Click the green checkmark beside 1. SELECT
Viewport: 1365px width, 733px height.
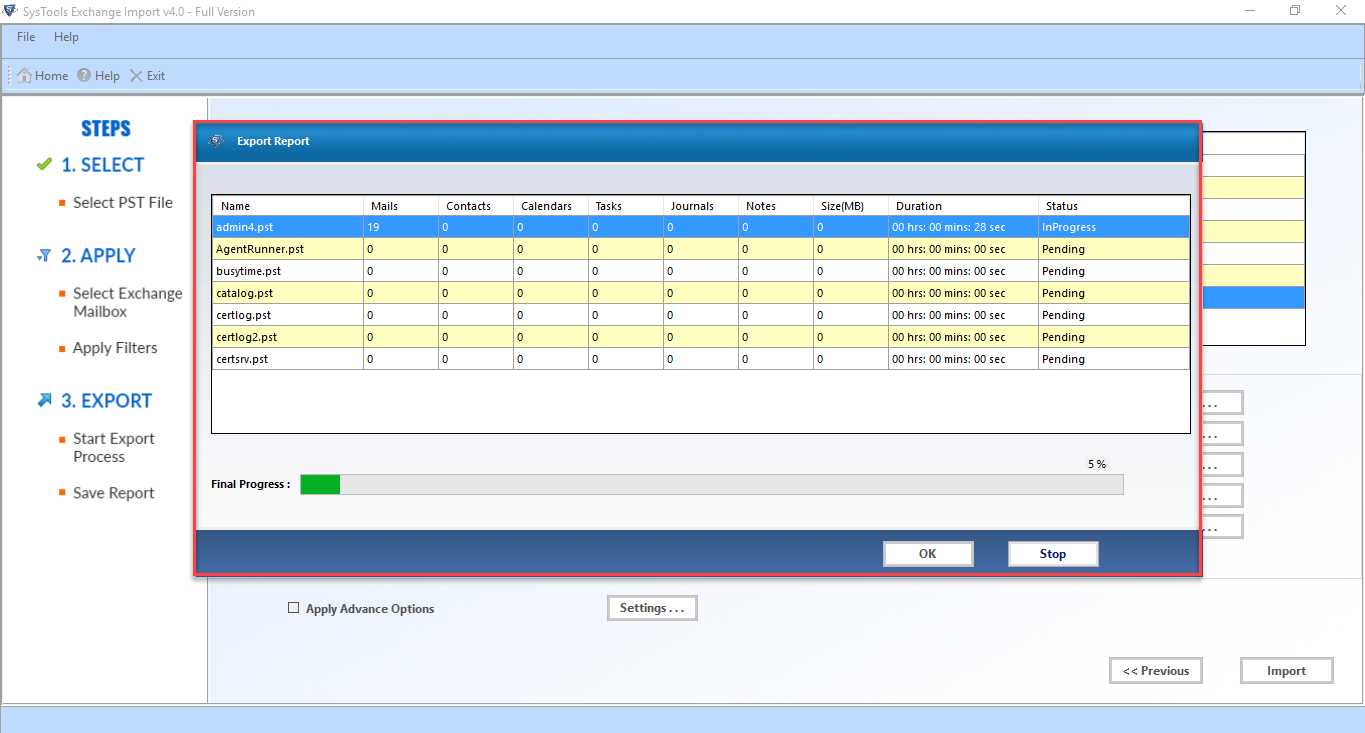tap(44, 165)
